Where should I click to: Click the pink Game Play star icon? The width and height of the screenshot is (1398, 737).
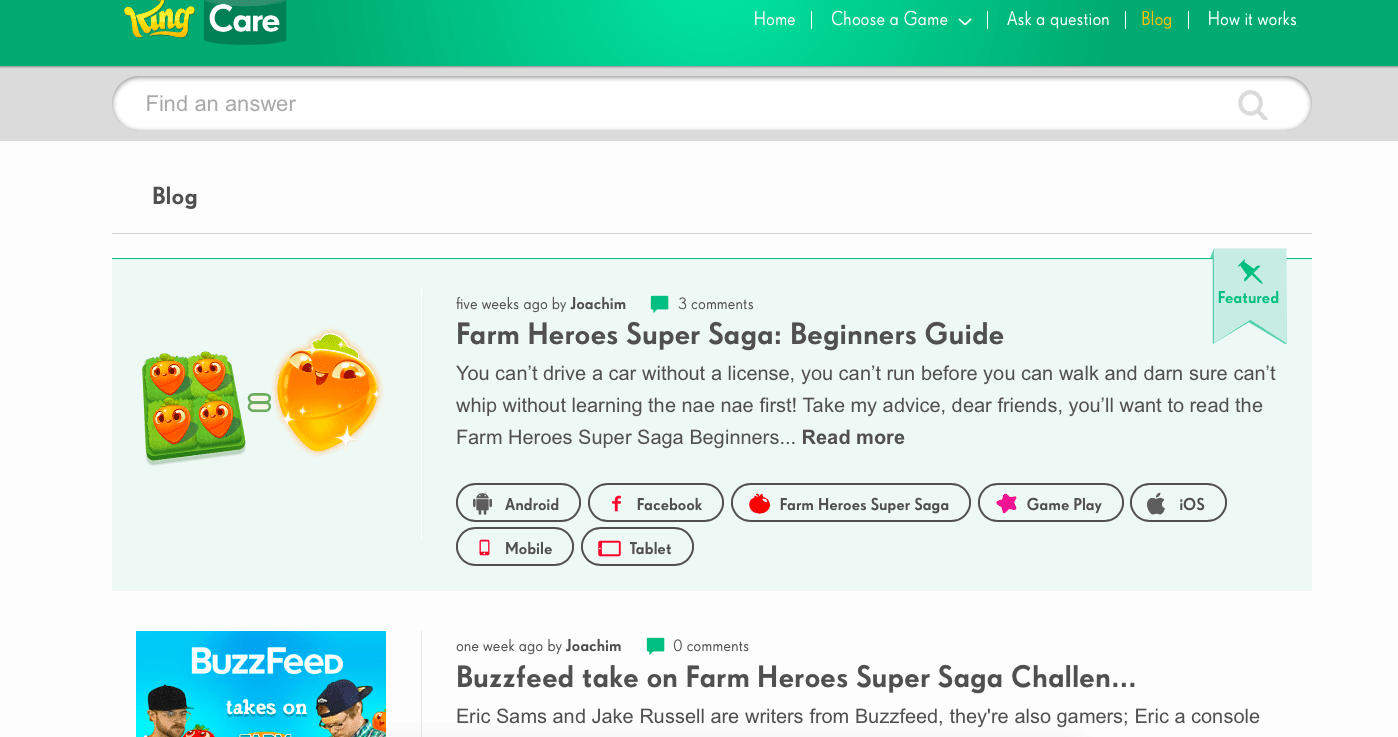(x=1006, y=504)
